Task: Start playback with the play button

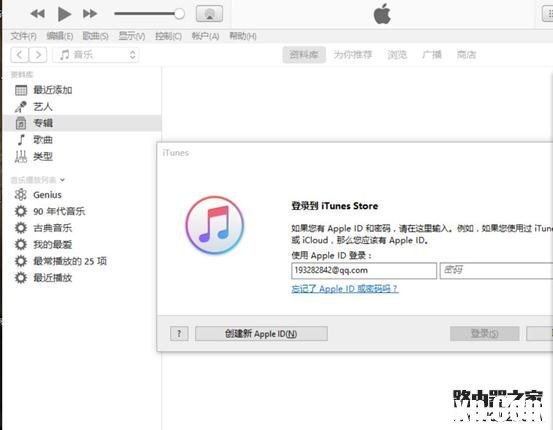Action: (x=64, y=14)
